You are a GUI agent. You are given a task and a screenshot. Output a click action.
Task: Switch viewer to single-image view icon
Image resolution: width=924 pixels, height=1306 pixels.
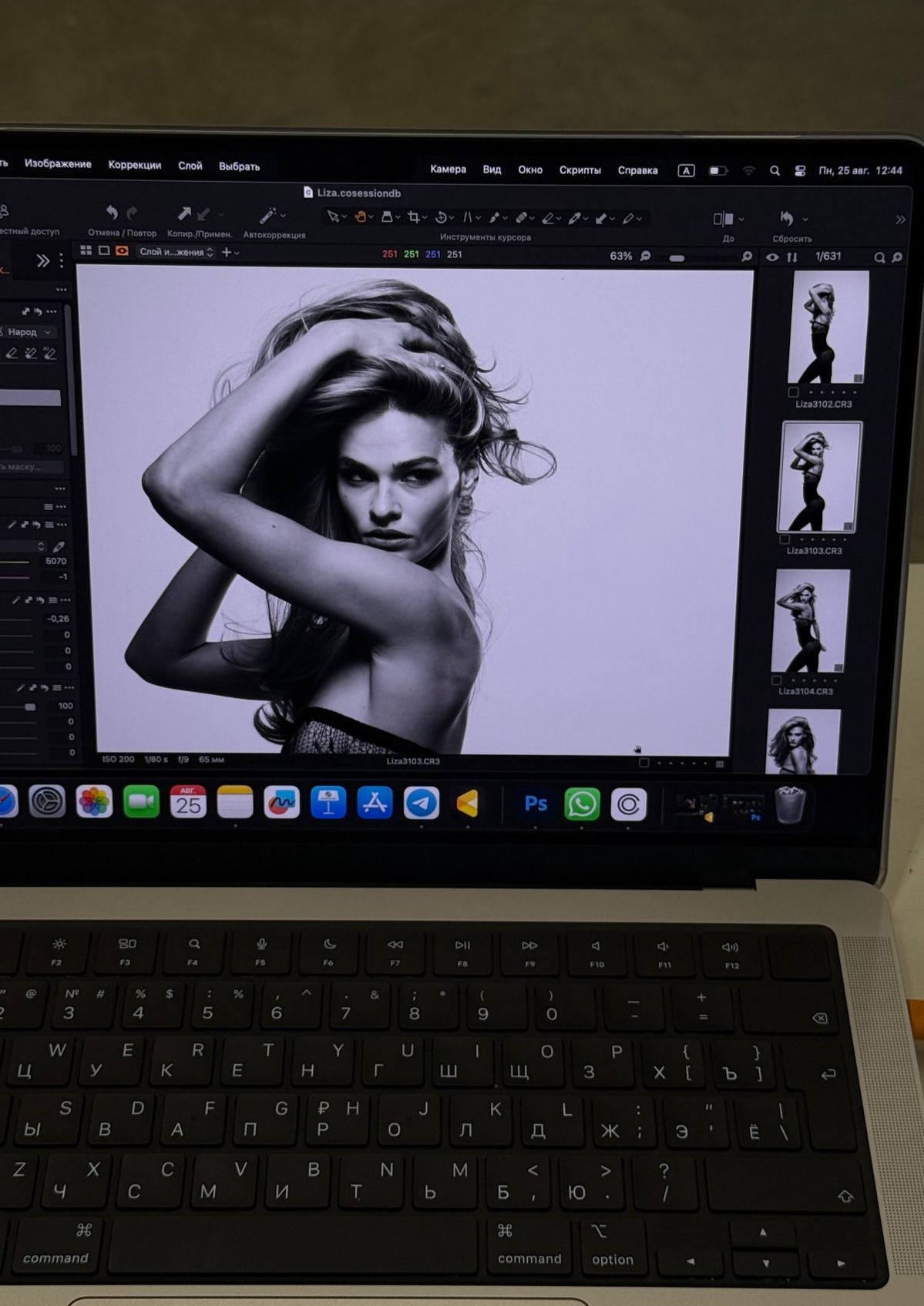pos(104,250)
